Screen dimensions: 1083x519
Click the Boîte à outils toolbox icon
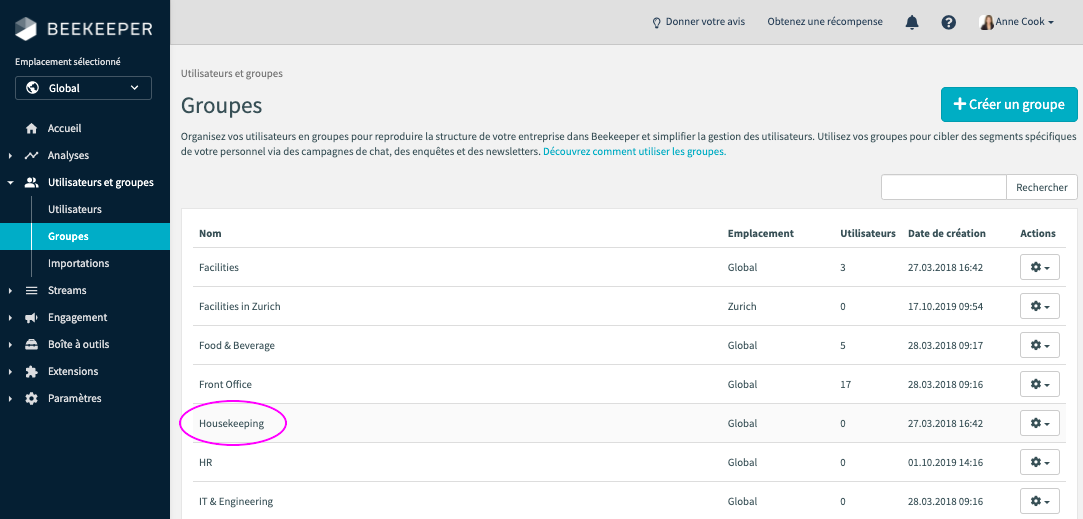point(31,344)
